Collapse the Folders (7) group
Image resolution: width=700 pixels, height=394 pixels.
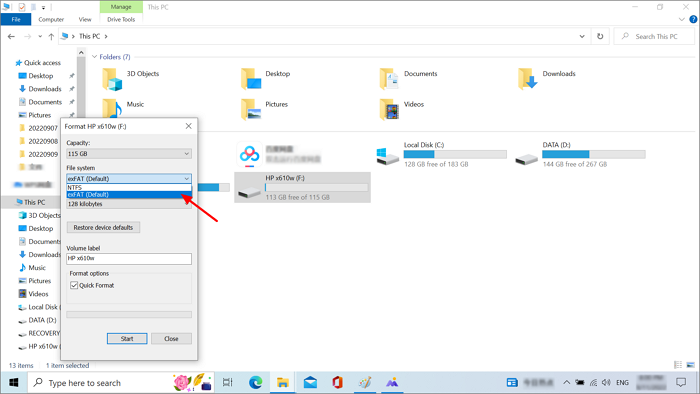(95, 57)
